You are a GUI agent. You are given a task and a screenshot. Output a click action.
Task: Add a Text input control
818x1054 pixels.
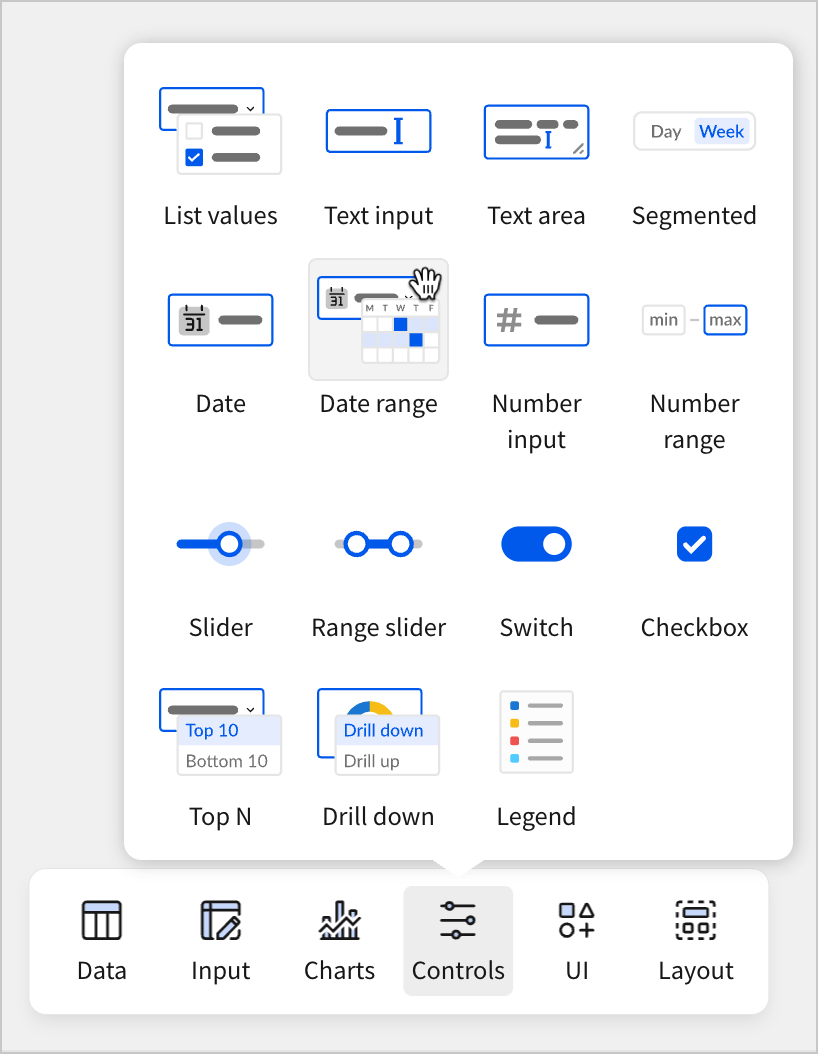(x=378, y=132)
